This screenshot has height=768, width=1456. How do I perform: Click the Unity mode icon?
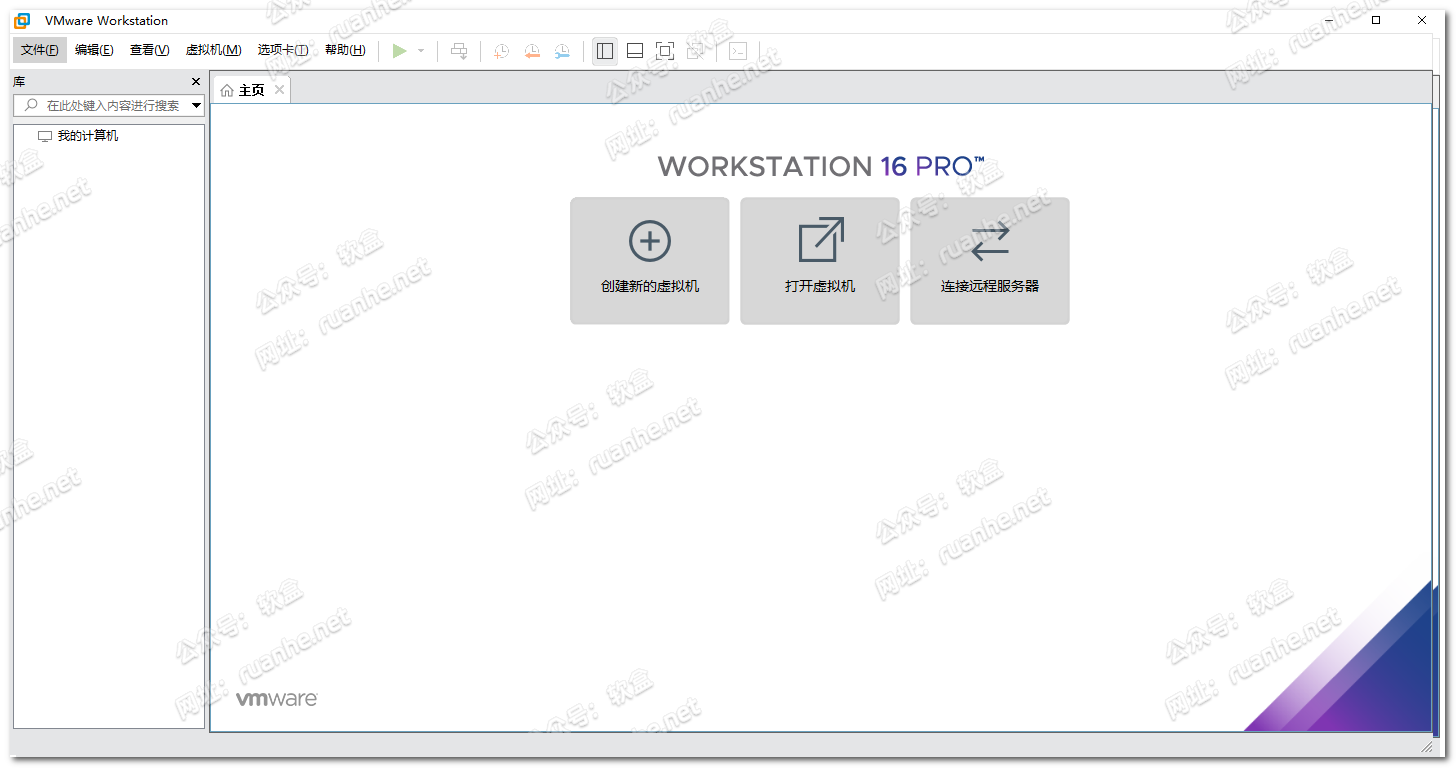tap(696, 51)
